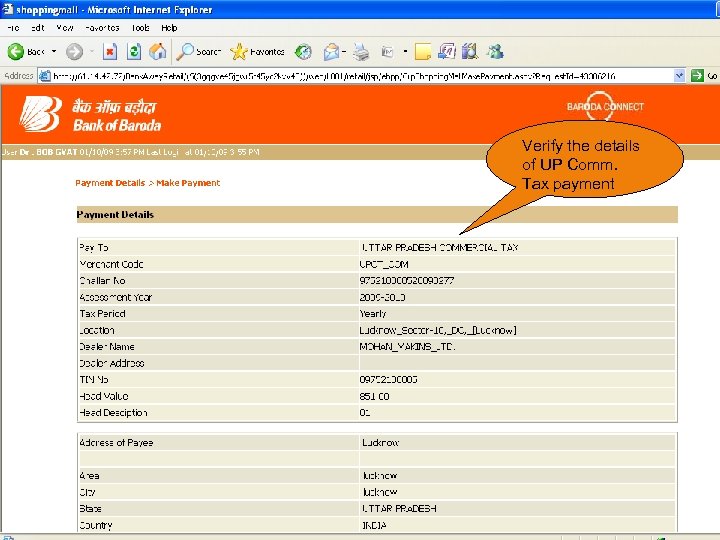
Task: Go to the Home page icon
Action: (158, 51)
